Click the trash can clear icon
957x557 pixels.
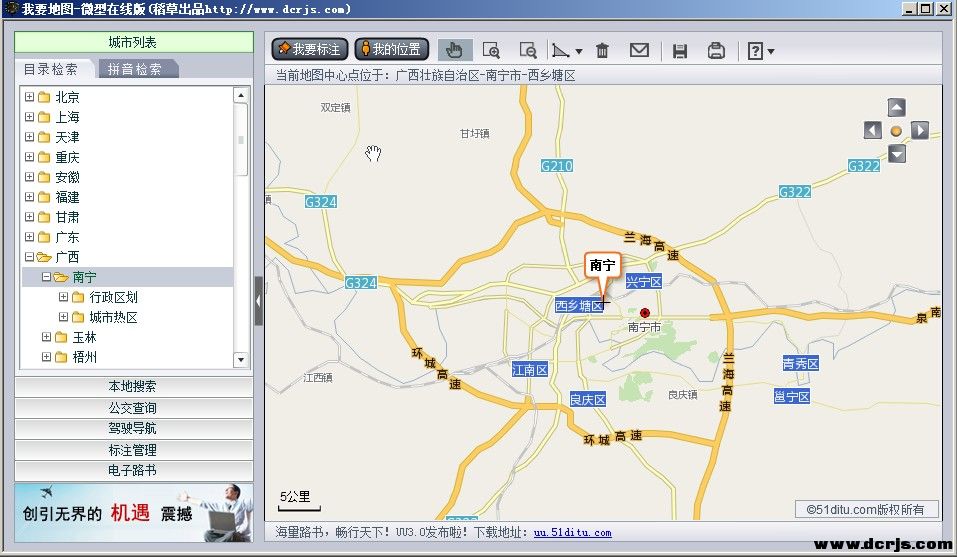click(602, 50)
